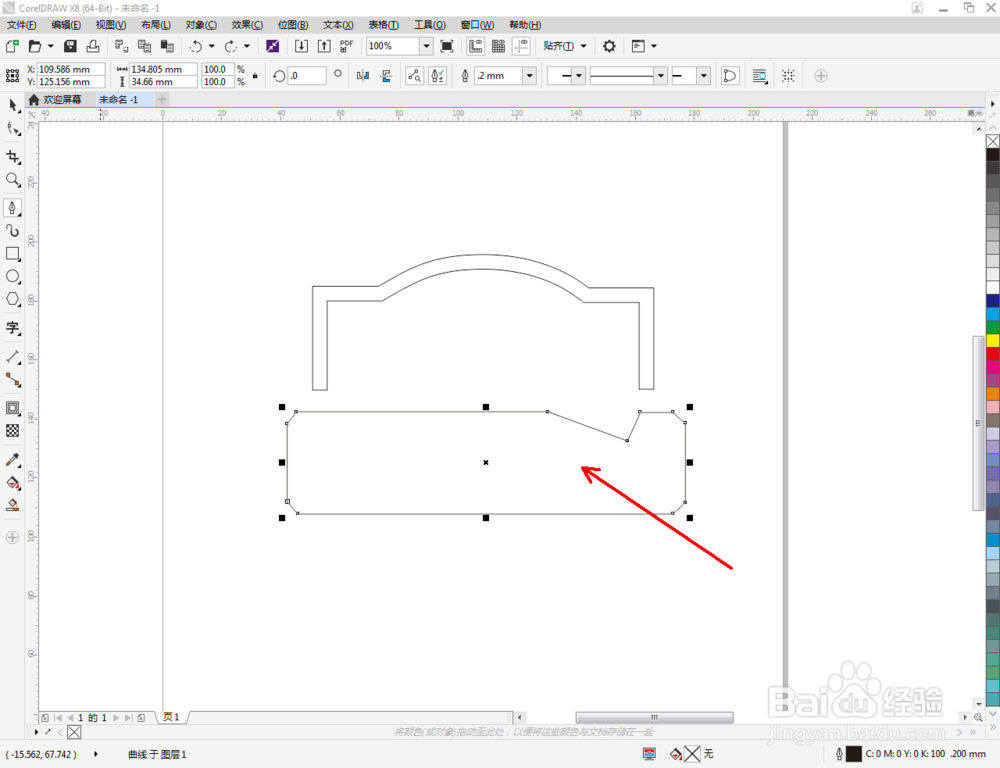Open the outline width dropdown
Image resolution: width=1000 pixels, height=768 pixels.
(x=529, y=76)
